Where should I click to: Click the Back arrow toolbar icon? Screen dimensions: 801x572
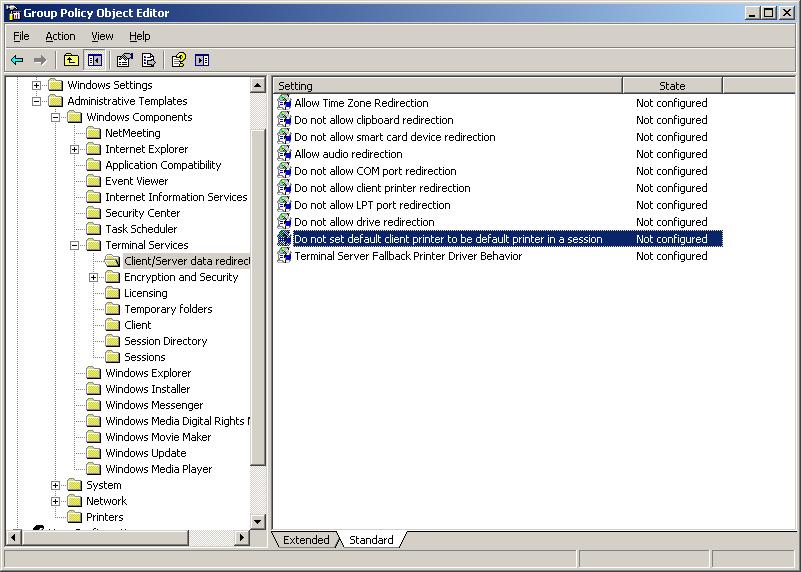[17, 60]
